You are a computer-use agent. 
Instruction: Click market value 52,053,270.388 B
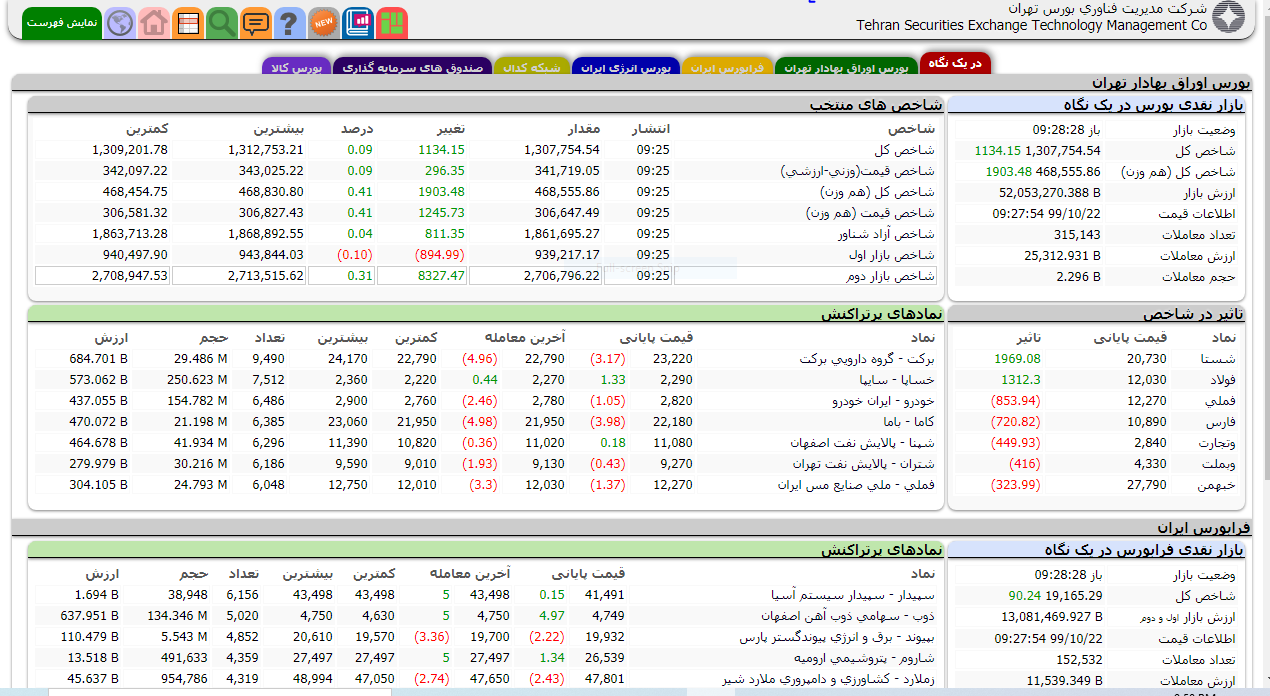[1049, 193]
